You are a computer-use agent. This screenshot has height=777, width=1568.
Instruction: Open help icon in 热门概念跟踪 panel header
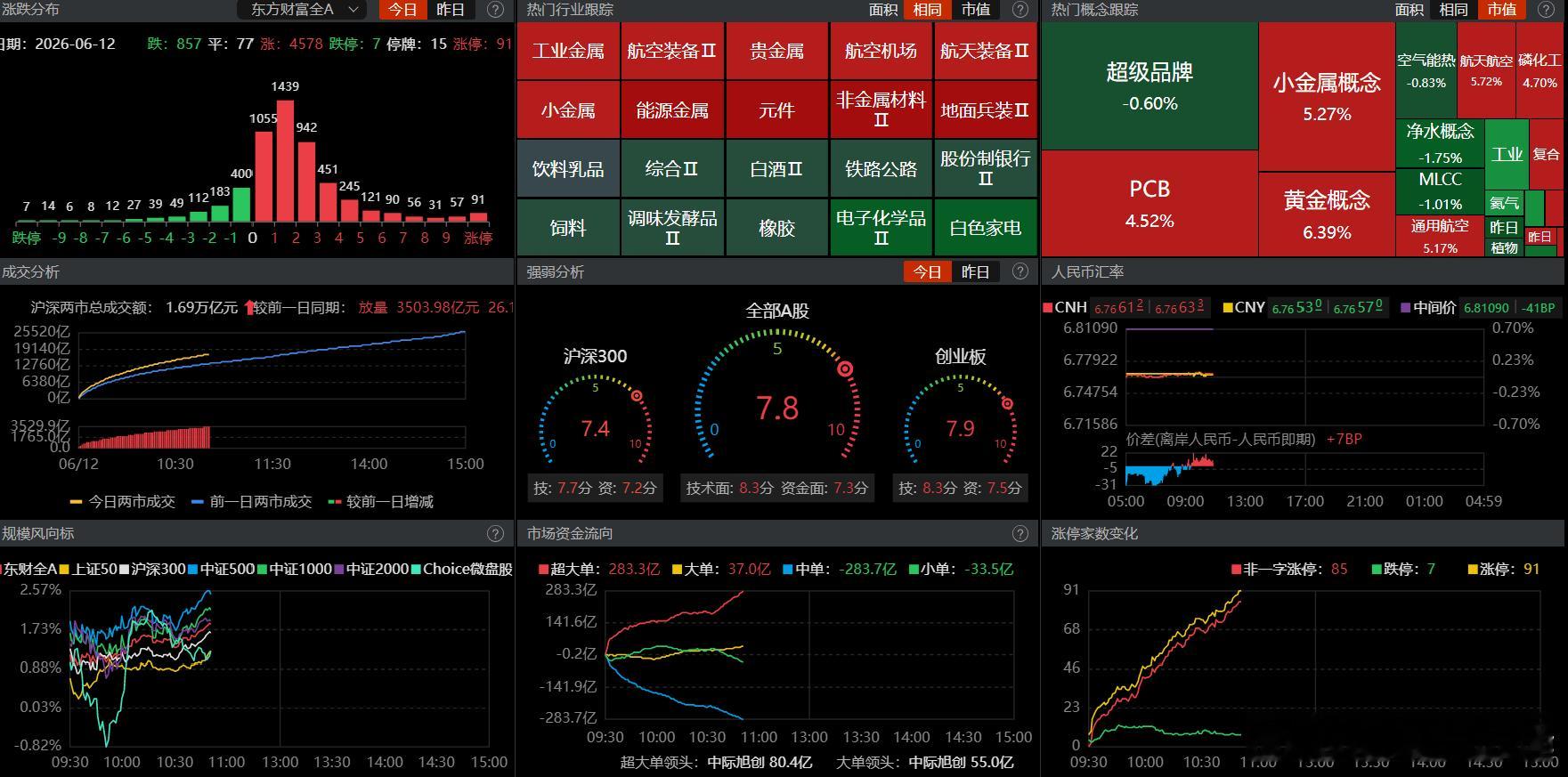pyautogui.click(x=1546, y=10)
